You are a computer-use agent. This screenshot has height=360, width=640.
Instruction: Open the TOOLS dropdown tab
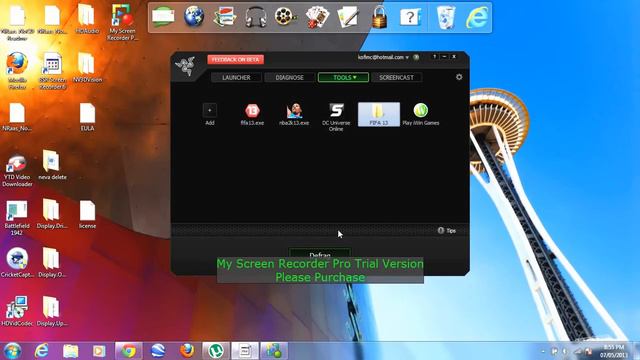tap(343, 77)
